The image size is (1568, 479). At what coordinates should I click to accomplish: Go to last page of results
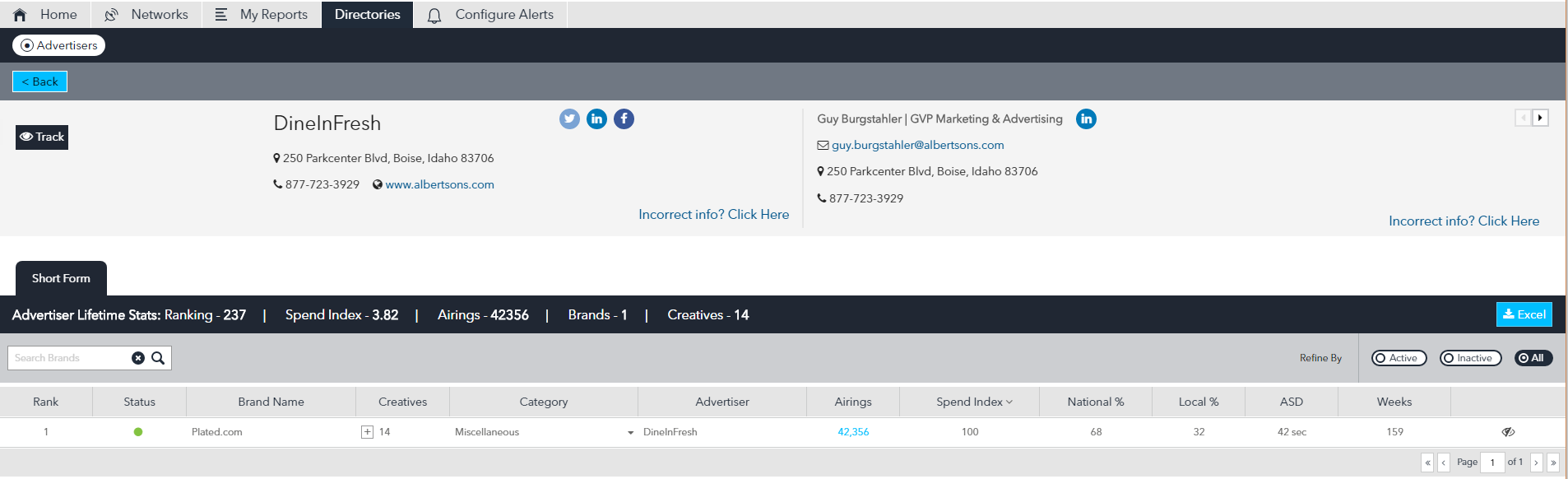[1553, 463]
